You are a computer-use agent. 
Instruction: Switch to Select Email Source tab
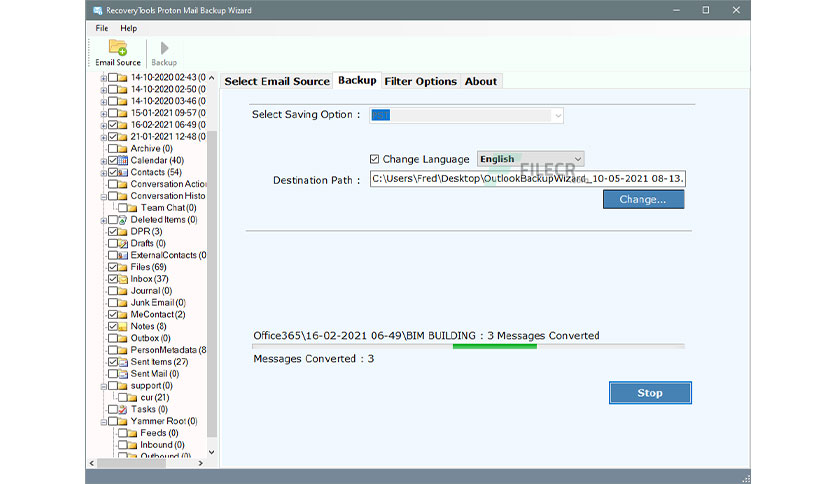click(277, 82)
